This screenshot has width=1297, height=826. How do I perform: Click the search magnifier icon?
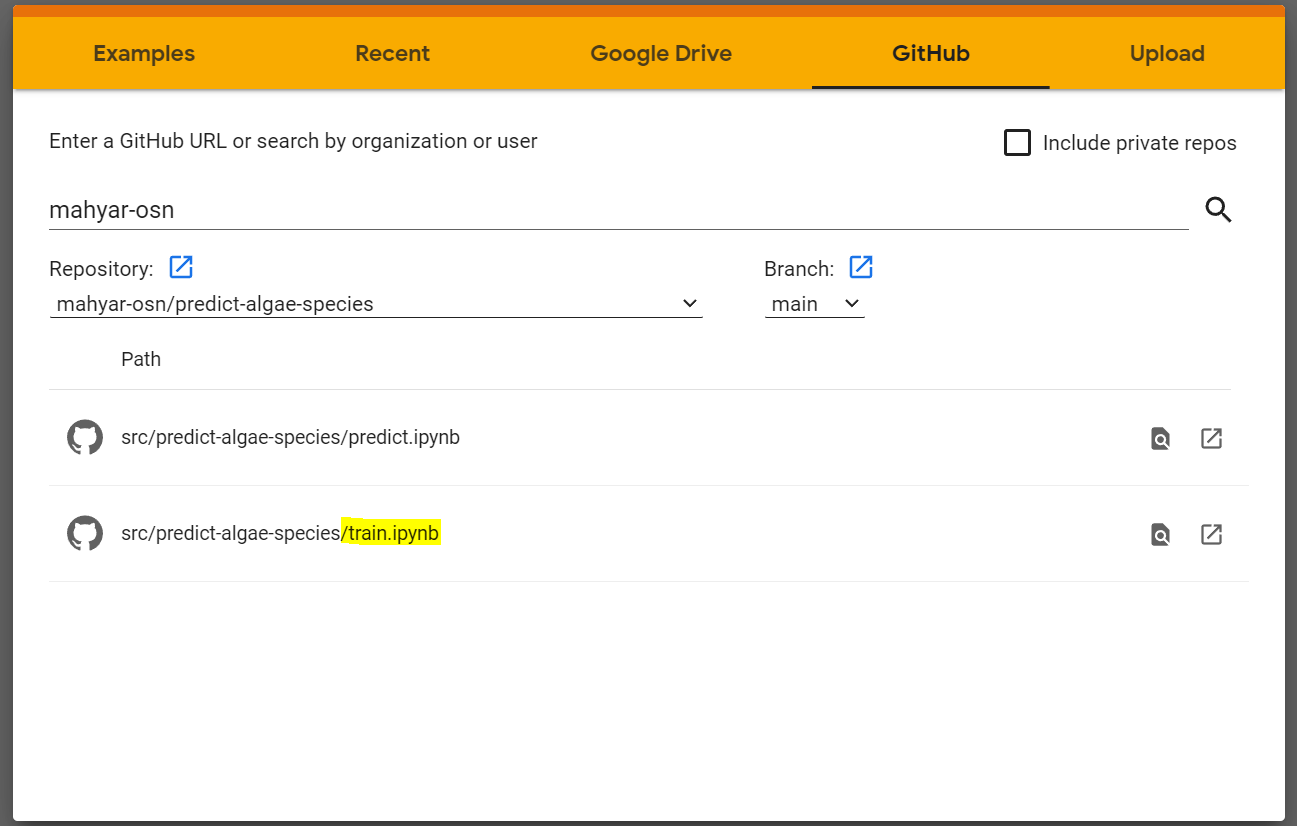tap(1218, 210)
